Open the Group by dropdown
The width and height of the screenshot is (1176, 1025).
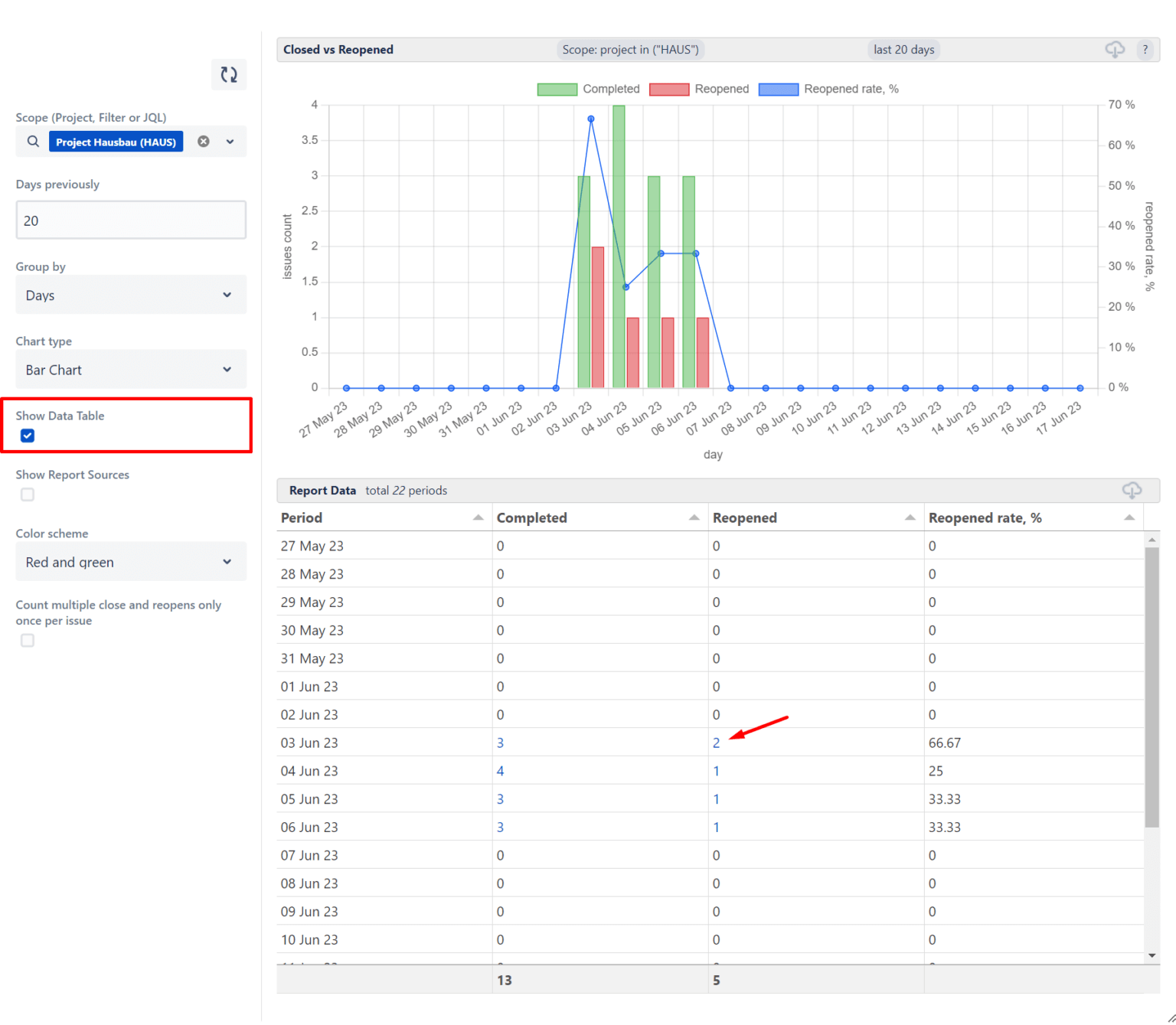point(130,295)
